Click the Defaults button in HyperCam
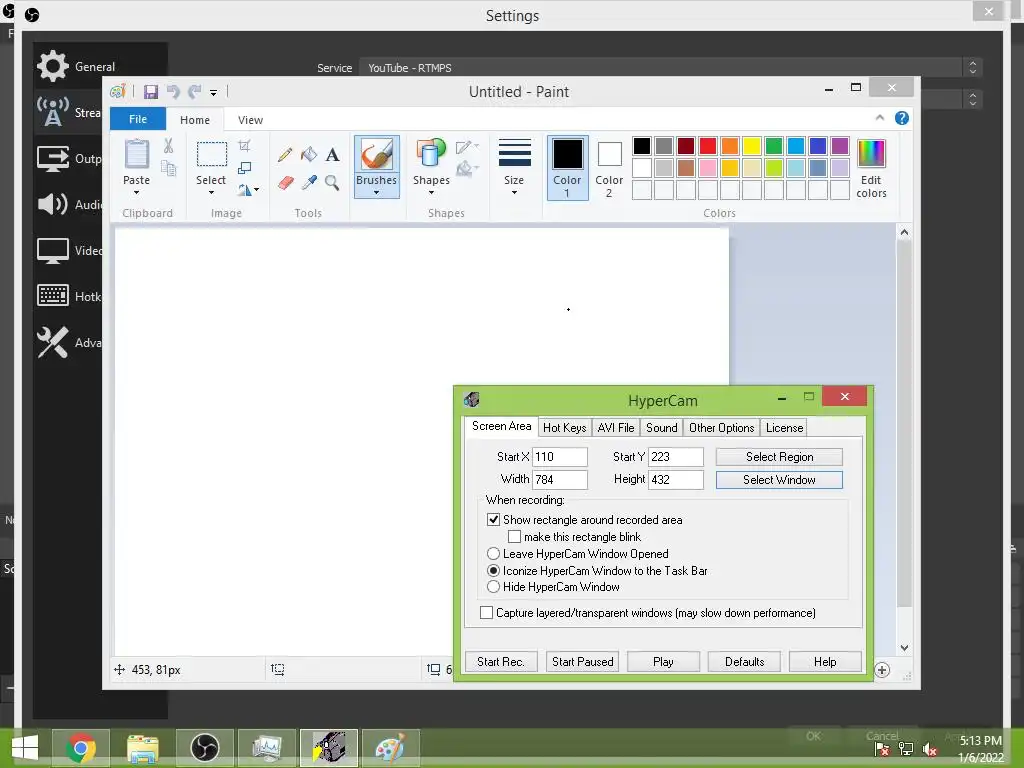This screenshot has height=768, width=1024. click(x=744, y=662)
